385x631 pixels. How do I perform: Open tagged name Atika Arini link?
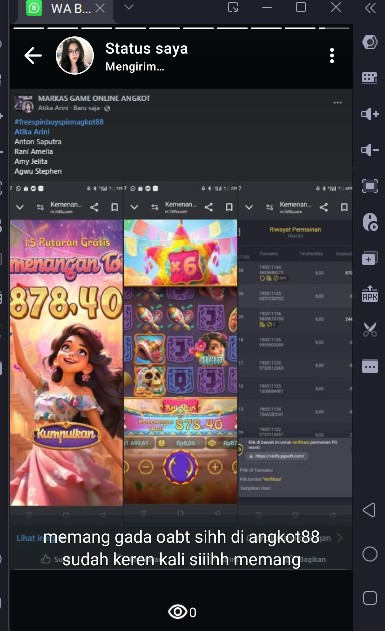tap(32, 132)
